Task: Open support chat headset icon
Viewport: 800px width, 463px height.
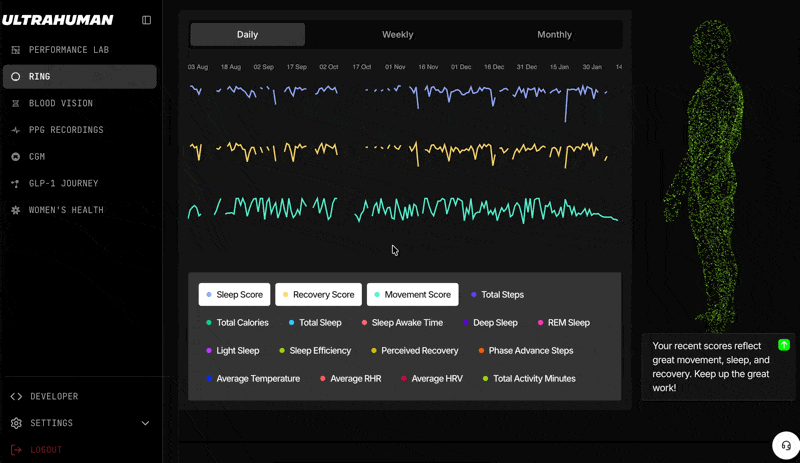Action: click(786, 445)
